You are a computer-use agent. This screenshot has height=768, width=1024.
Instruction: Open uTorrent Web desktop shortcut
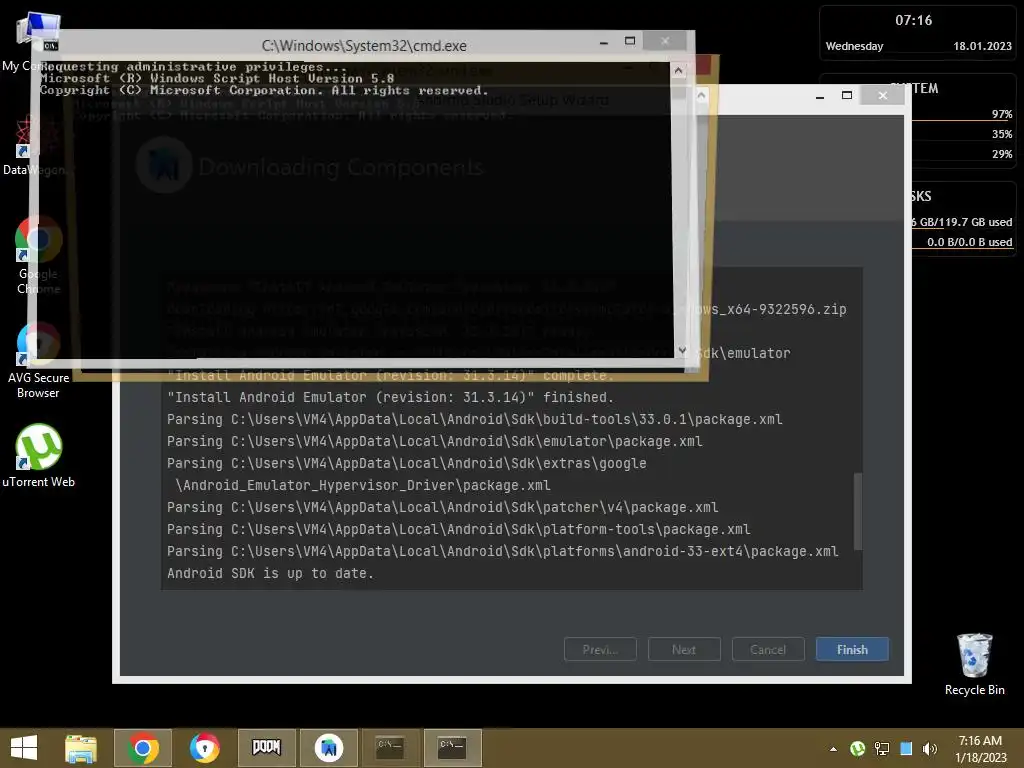(x=39, y=456)
